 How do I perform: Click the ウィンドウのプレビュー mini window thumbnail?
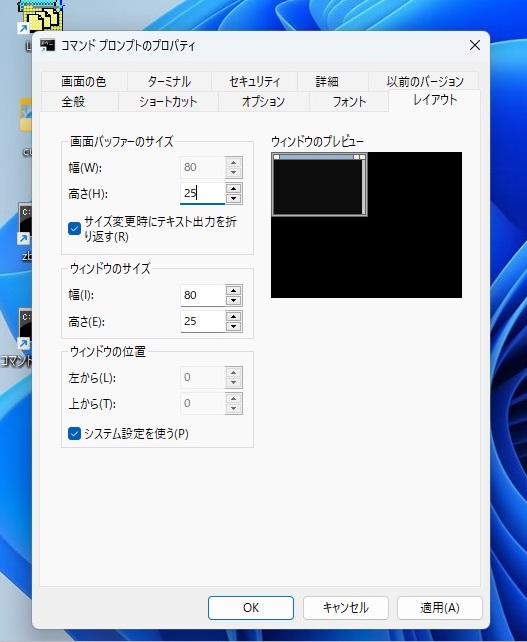[319, 185]
